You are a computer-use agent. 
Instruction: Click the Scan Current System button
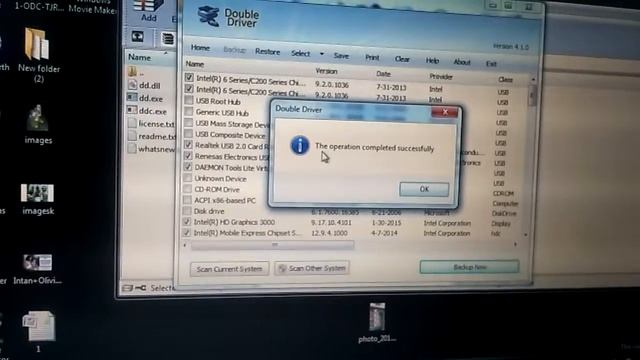[x=229, y=269]
